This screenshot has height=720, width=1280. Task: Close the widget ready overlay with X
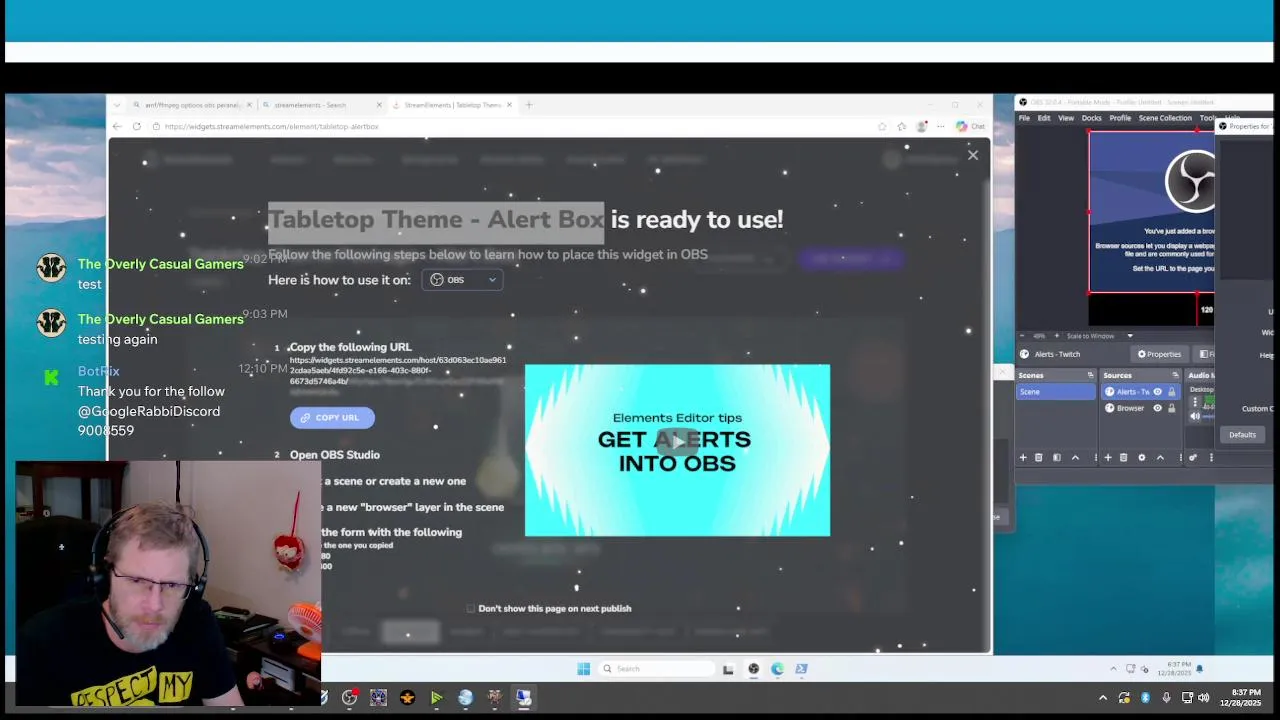973,155
